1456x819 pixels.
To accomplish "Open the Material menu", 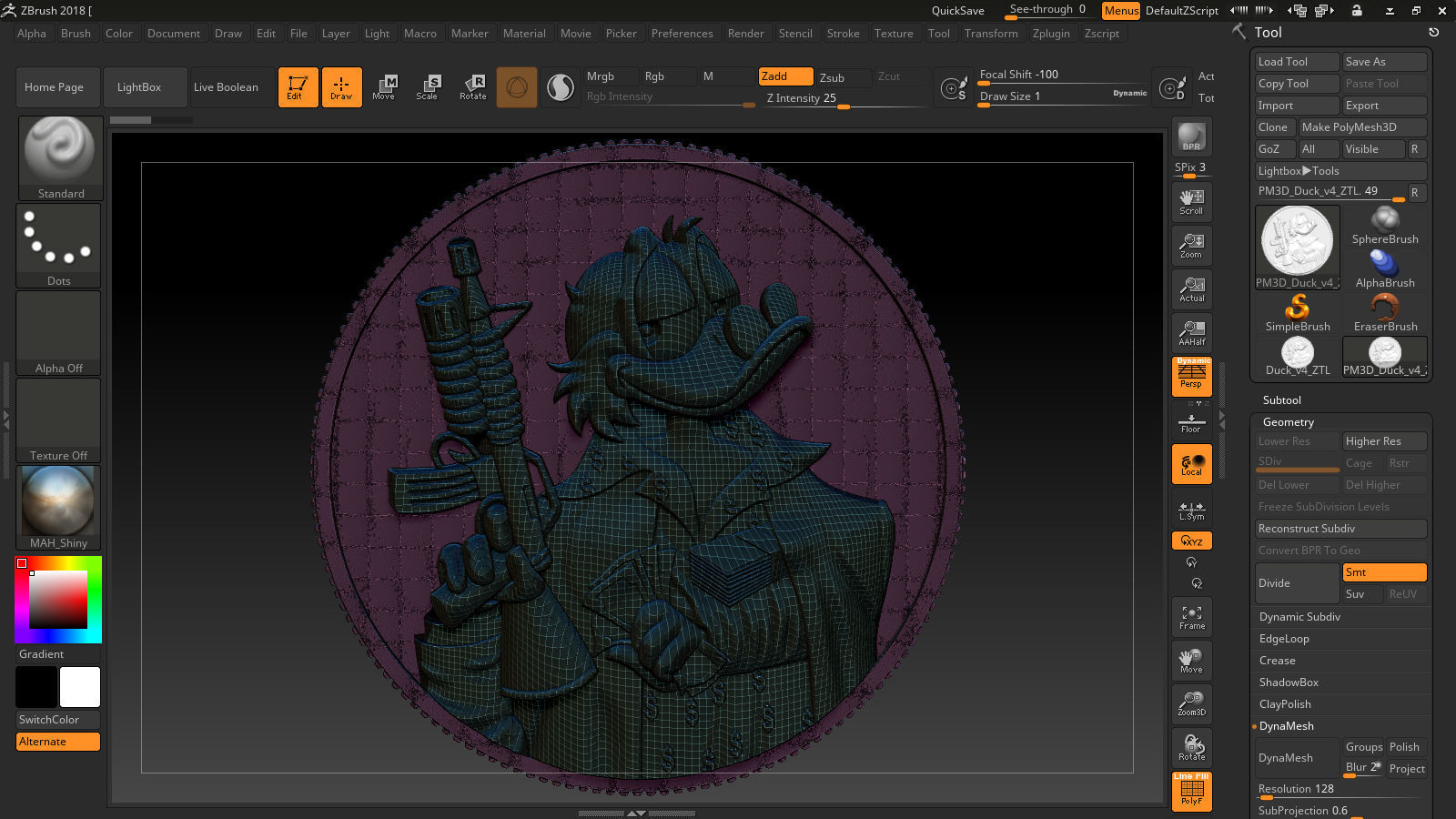I will [x=525, y=34].
